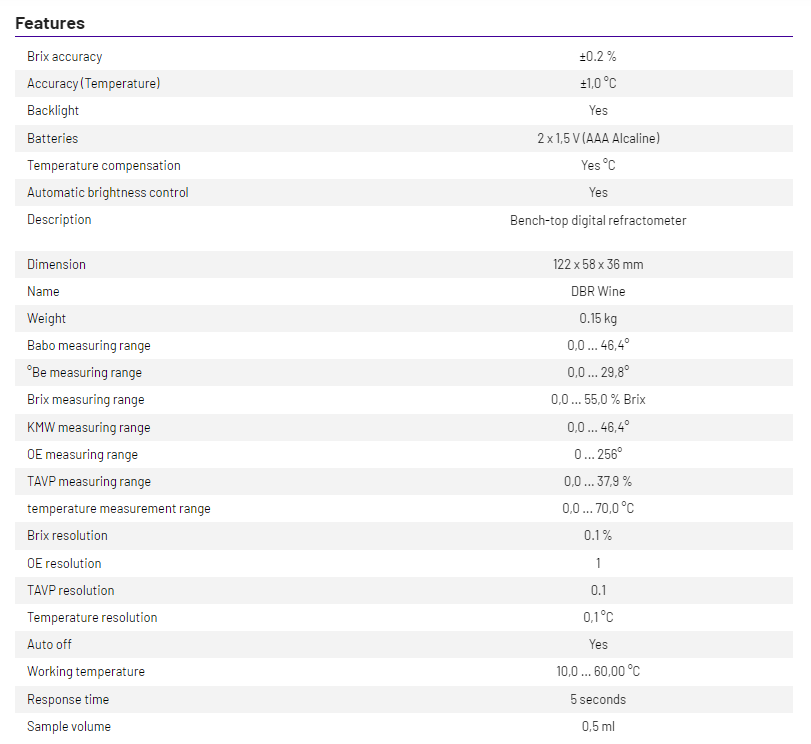Click the Auto off row label
The image size is (811, 744).
coord(49,645)
